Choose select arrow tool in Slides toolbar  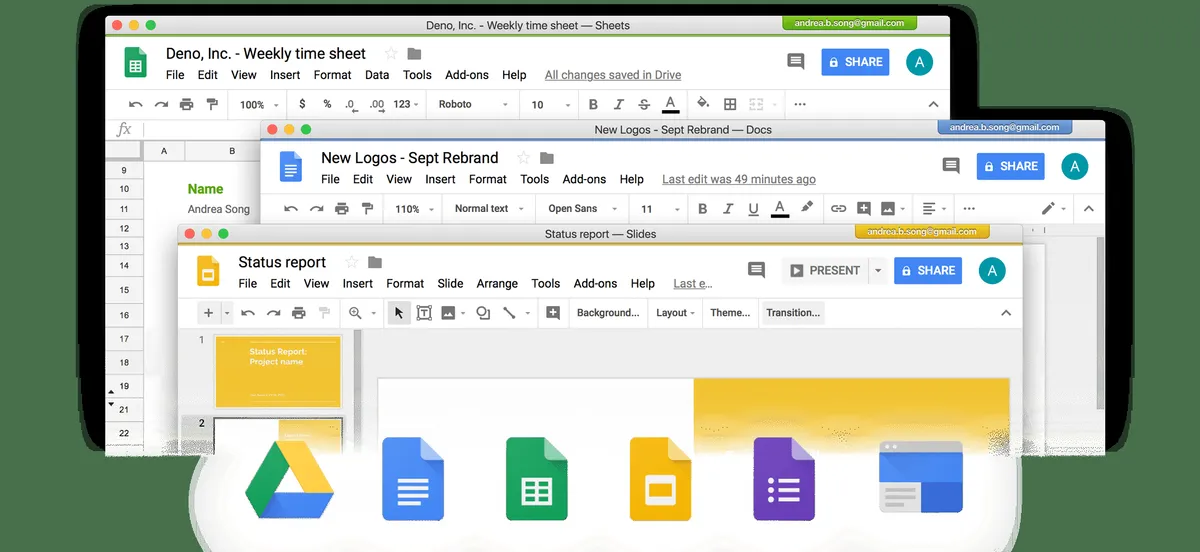tap(398, 313)
